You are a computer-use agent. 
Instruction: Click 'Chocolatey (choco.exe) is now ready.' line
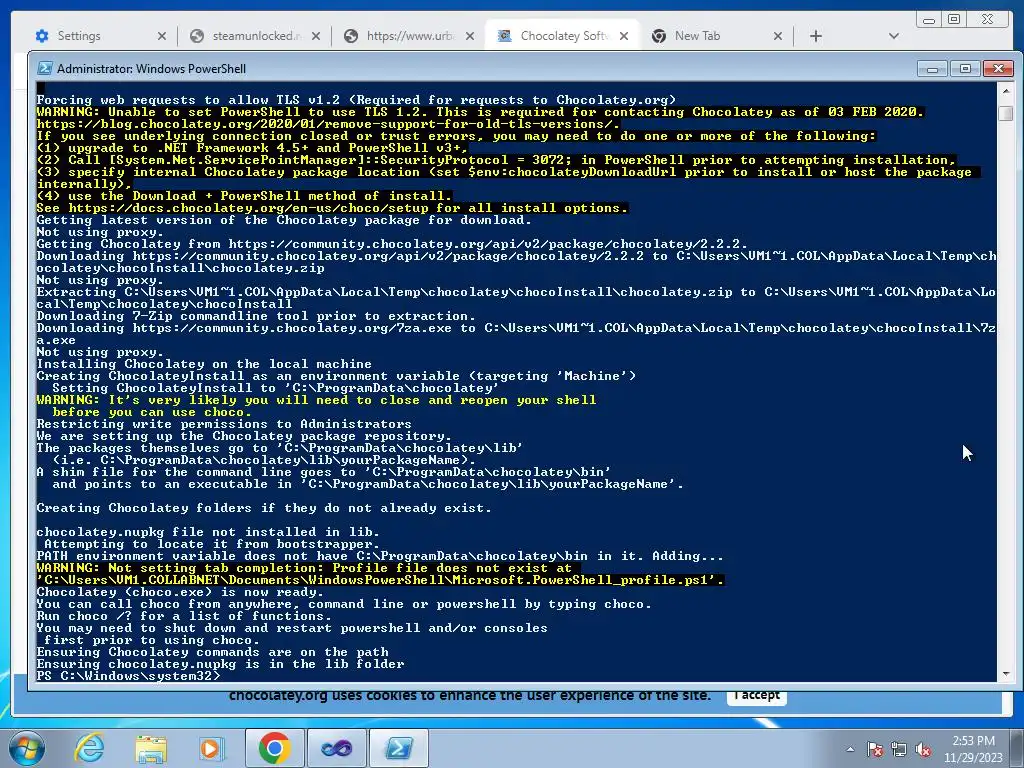tap(180, 592)
